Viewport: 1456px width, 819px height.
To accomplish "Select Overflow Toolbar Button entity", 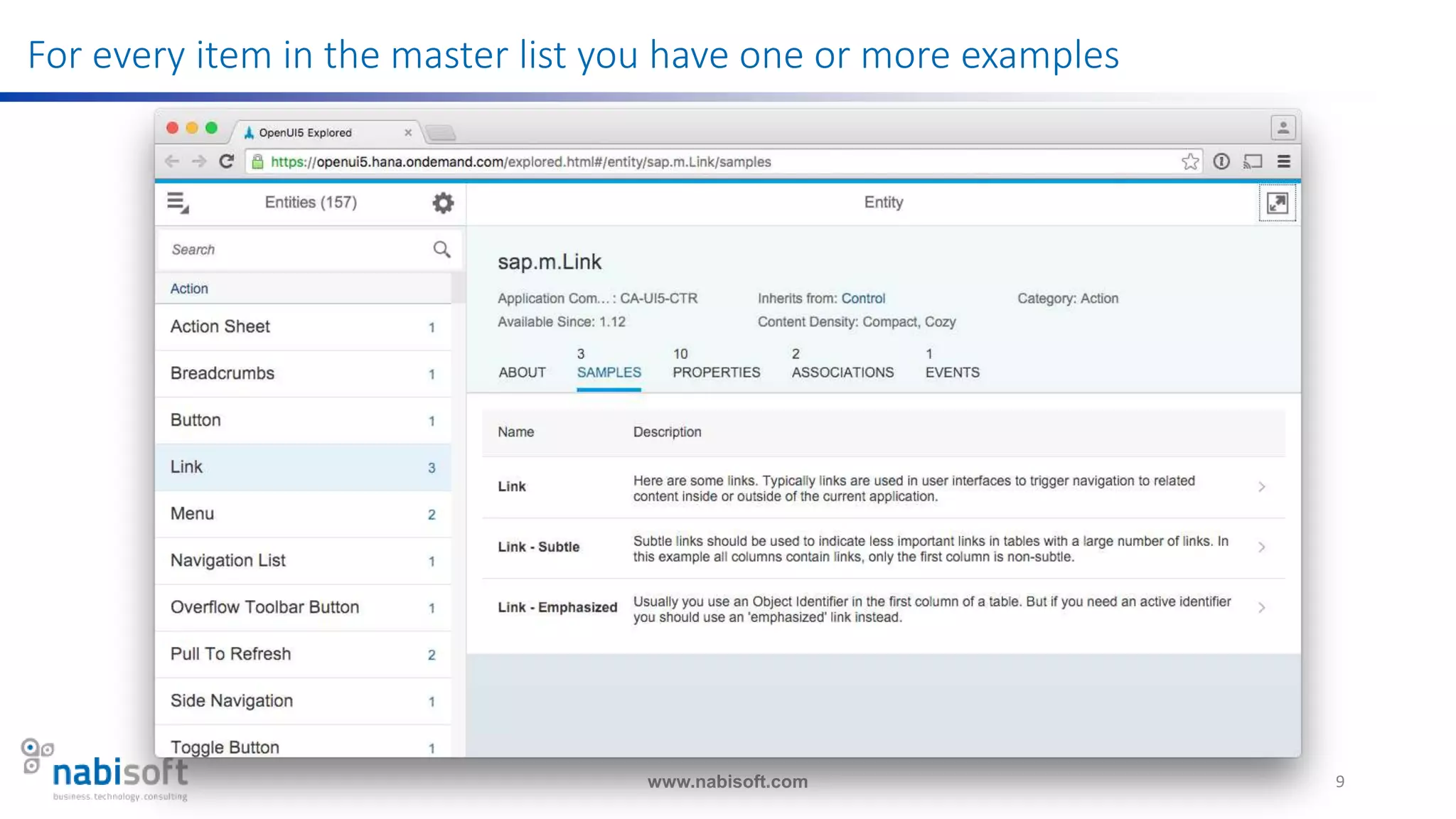I will [303, 609].
